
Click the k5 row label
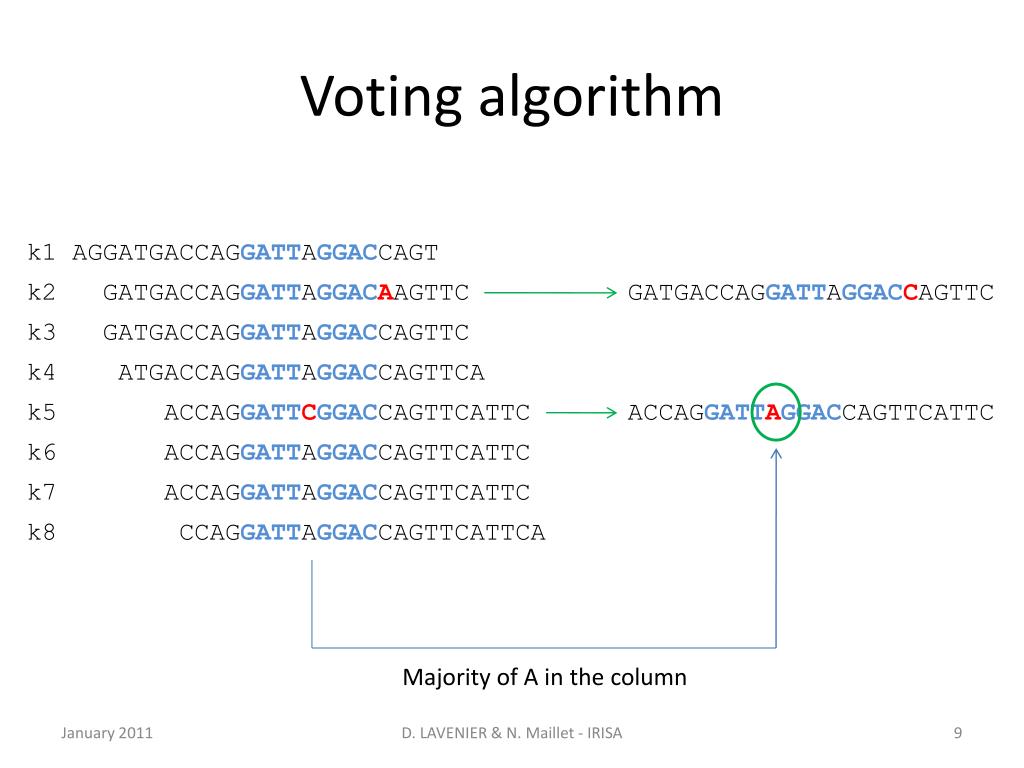coord(41,412)
